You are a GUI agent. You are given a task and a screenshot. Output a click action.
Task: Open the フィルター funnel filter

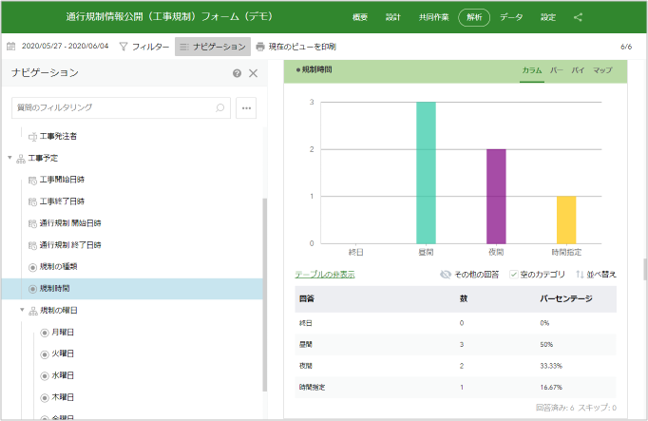(123, 46)
